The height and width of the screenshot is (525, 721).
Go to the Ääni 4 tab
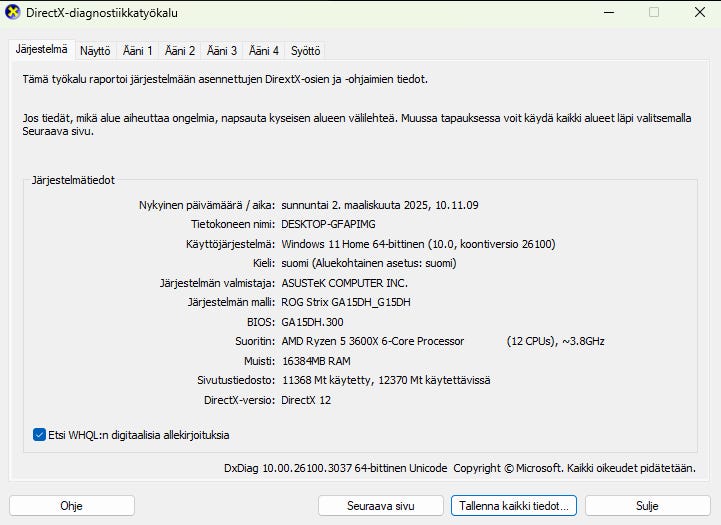point(264,51)
